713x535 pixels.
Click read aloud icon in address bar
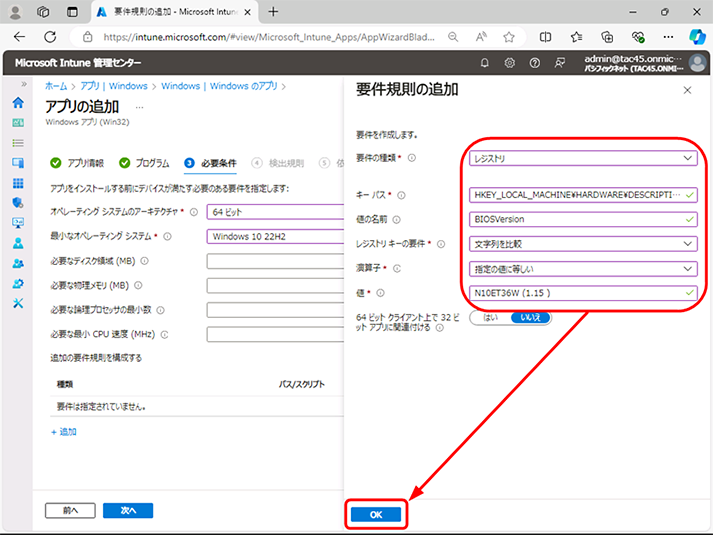click(481, 37)
